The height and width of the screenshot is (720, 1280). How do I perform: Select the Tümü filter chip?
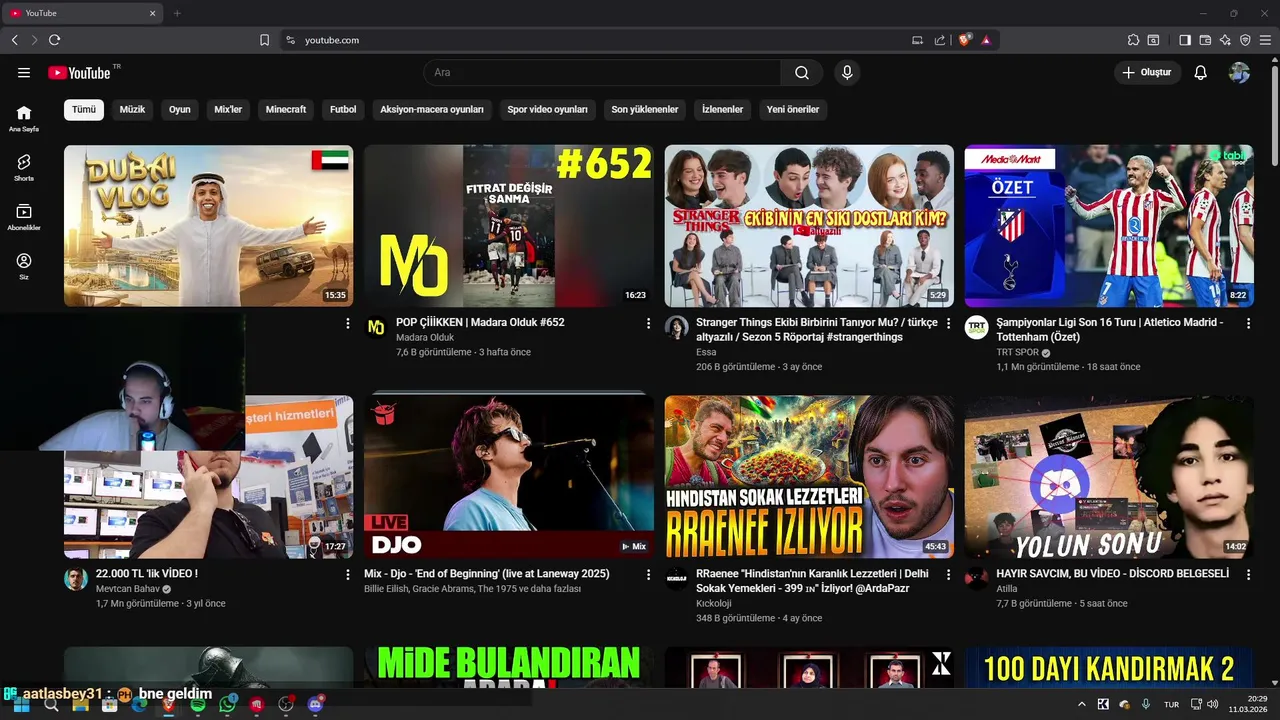pos(84,110)
